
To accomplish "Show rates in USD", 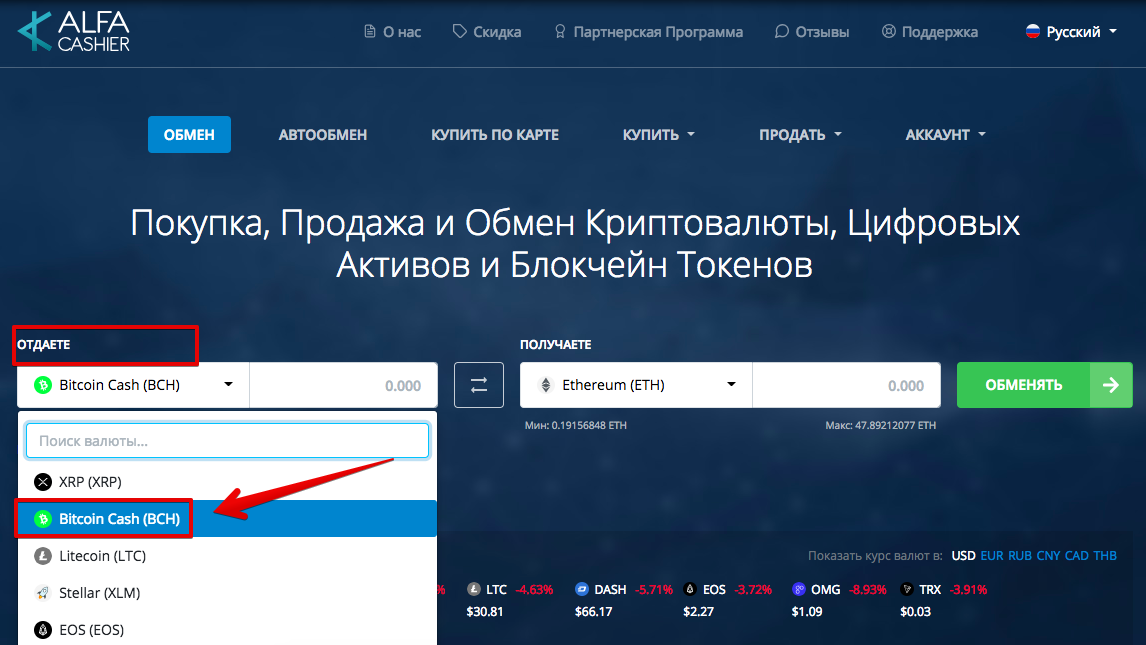I will point(963,556).
